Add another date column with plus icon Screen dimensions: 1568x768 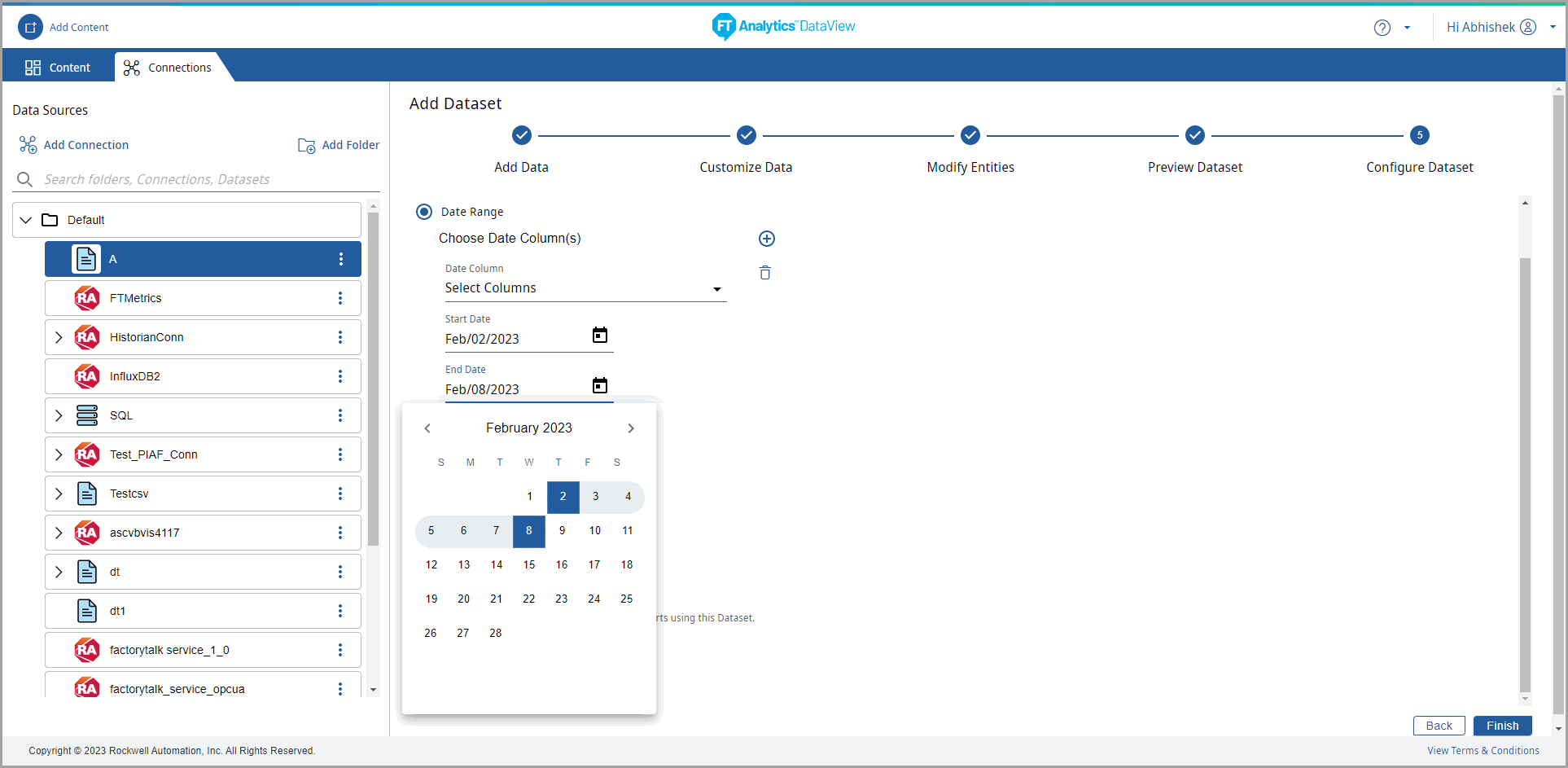point(766,239)
